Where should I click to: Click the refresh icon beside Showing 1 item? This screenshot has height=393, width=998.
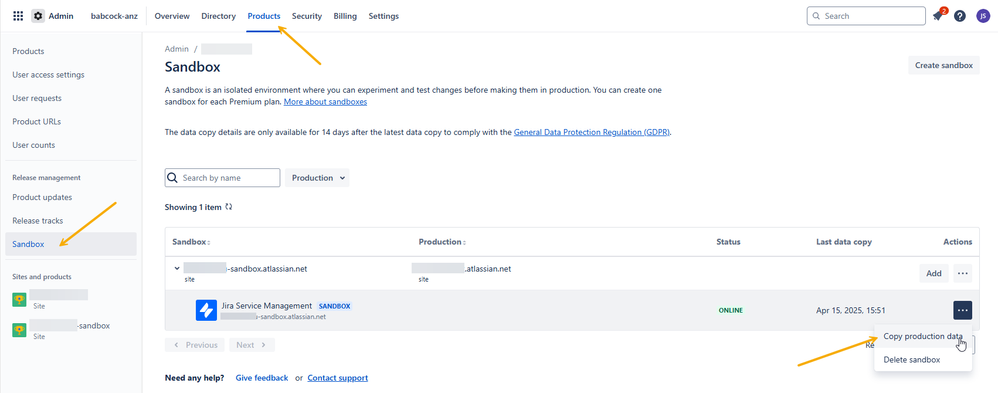[x=229, y=207]
